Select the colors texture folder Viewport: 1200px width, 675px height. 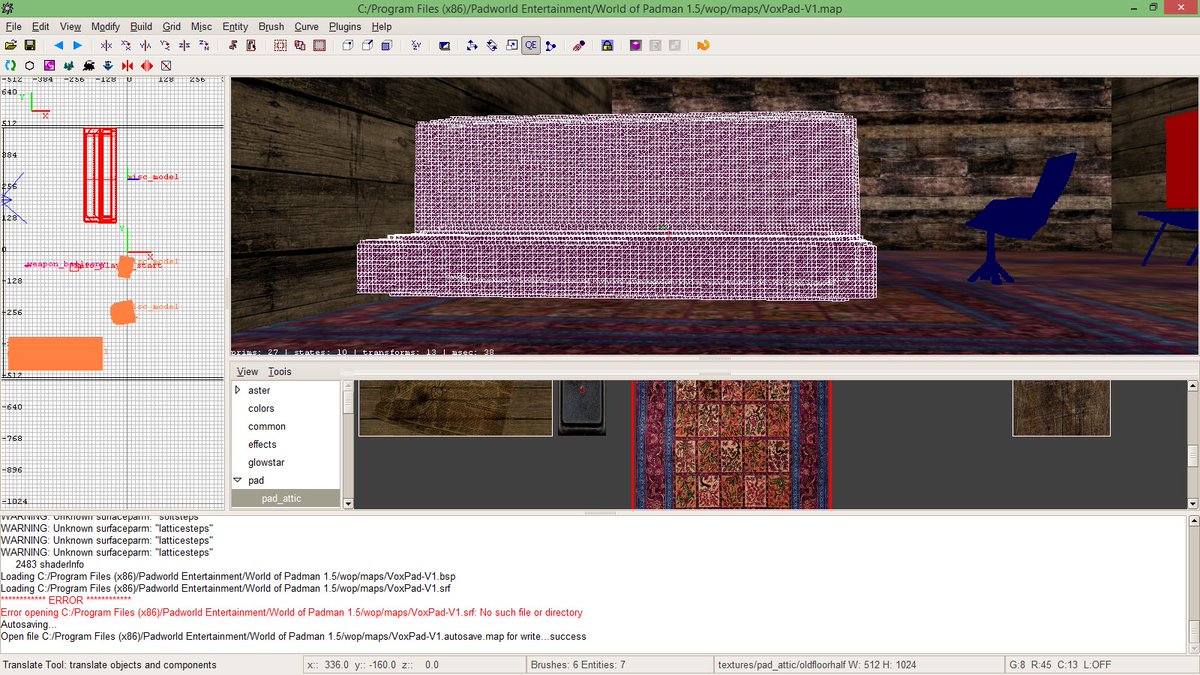[261, 408]
